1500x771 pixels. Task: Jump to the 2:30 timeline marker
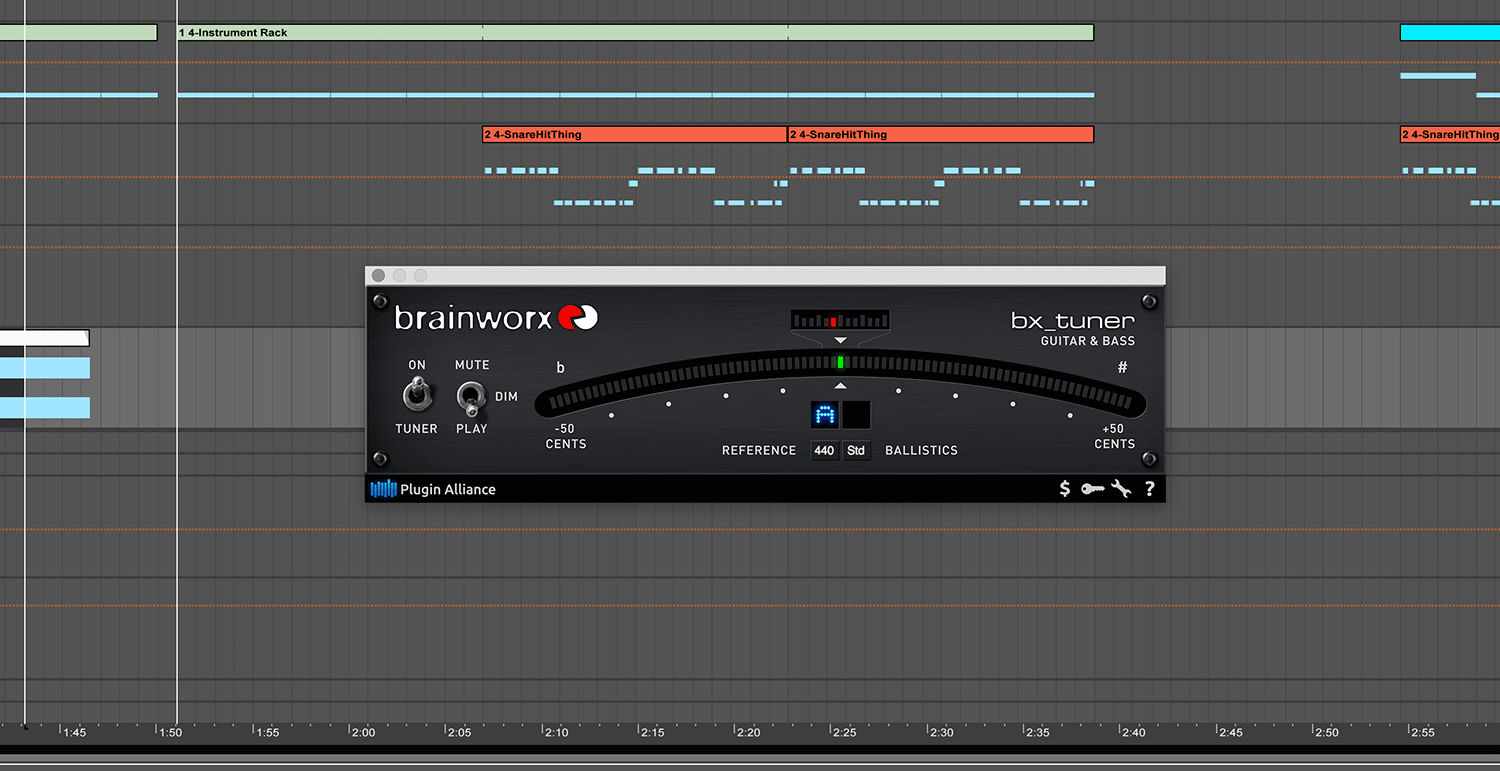[941, 733]
